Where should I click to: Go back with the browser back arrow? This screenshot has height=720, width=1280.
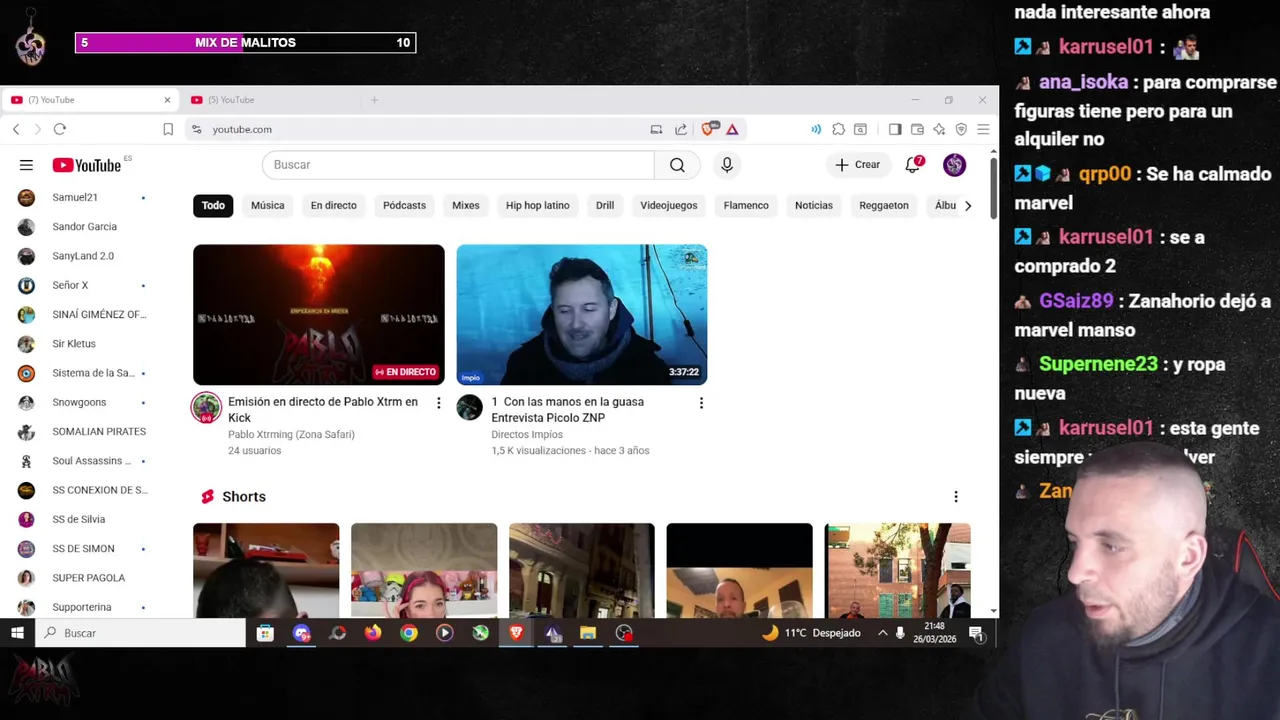pos(16,129)
